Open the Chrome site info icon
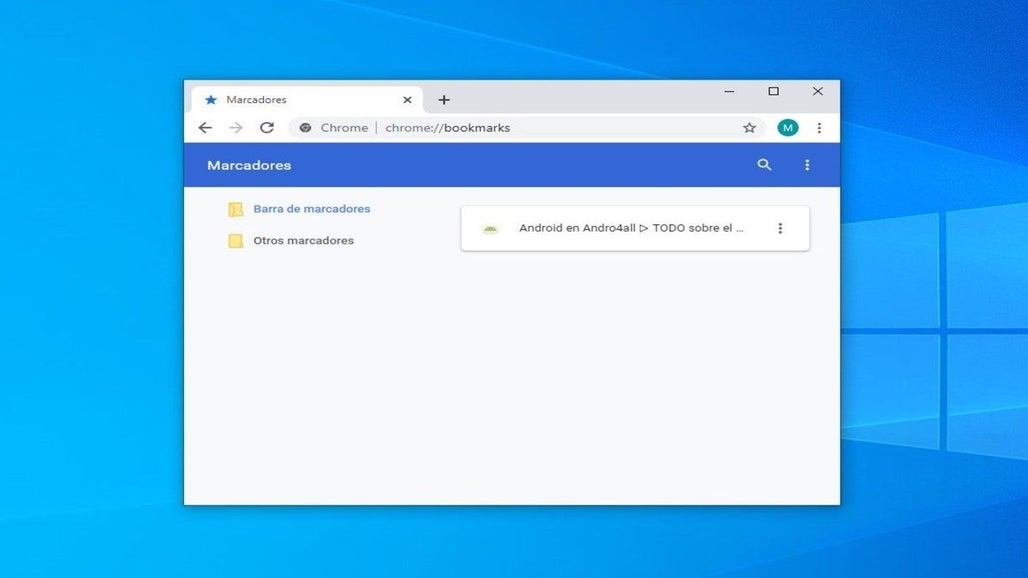 (306, 128)
